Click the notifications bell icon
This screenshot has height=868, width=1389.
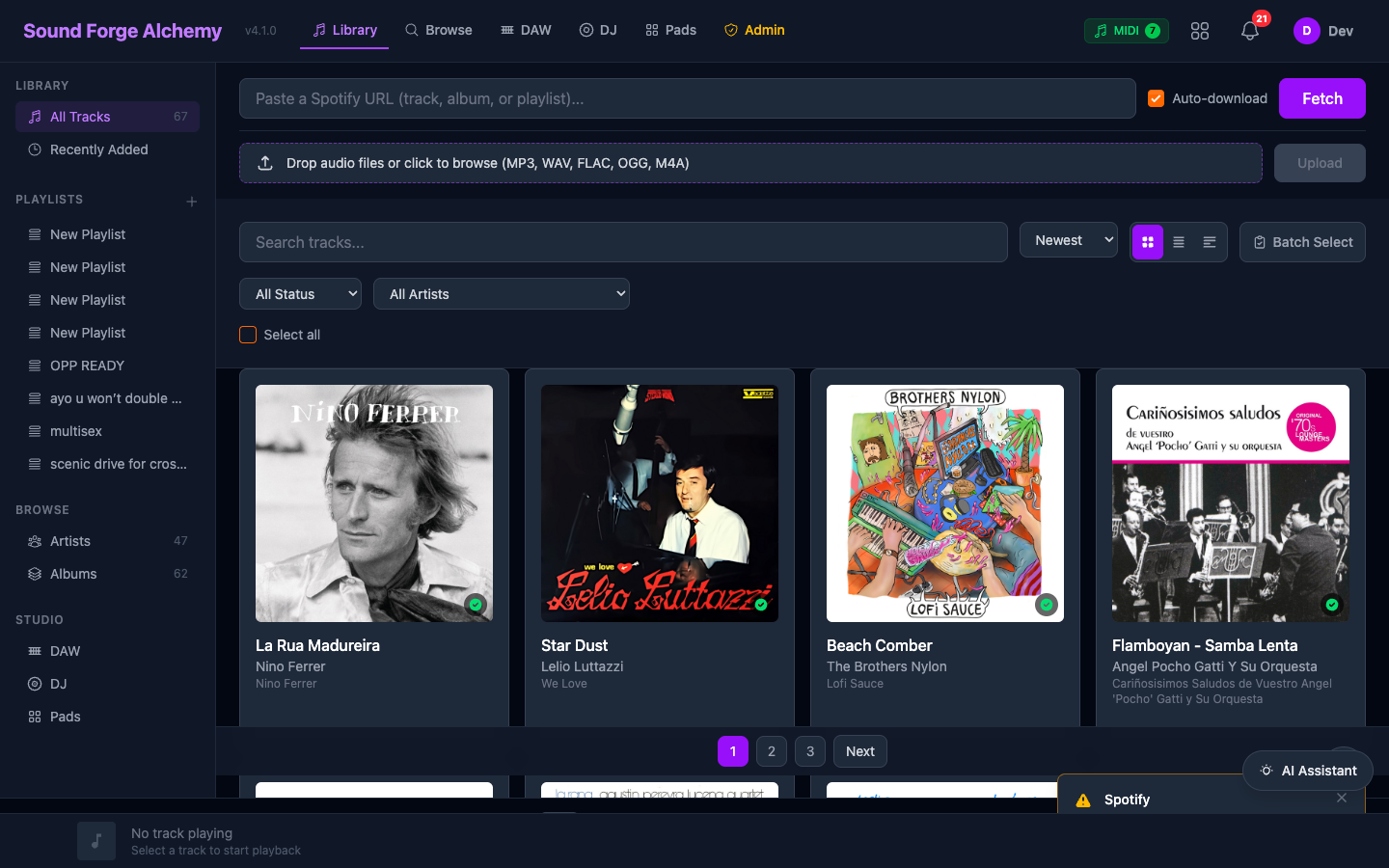pyautogui.click(x=1249, y=30)
